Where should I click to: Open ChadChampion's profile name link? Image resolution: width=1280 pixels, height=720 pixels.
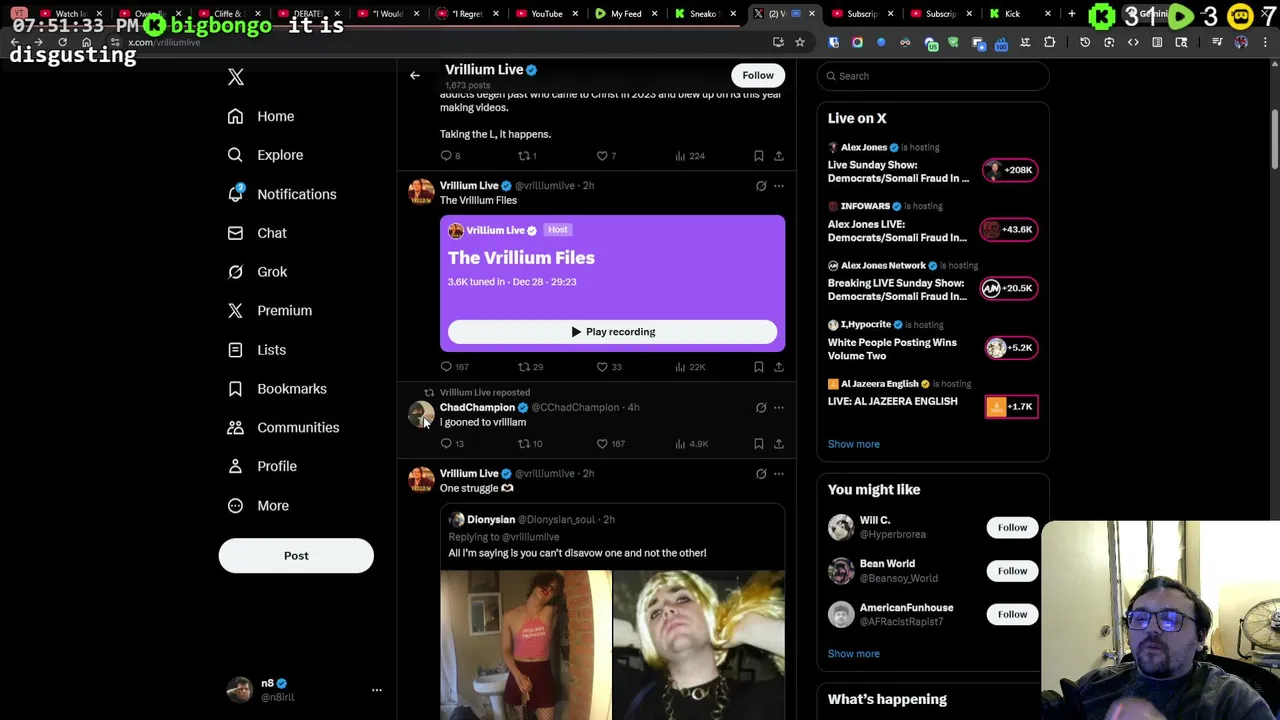(x=477, y=408)
